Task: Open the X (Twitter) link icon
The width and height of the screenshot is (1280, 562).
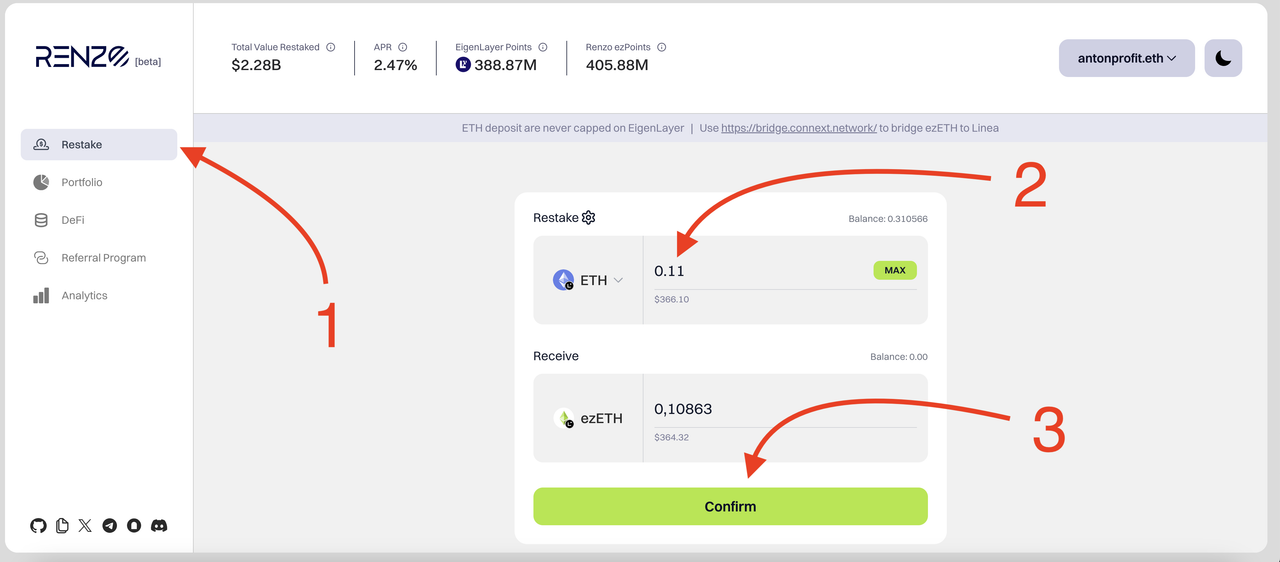Action: (x=85, y=525)
